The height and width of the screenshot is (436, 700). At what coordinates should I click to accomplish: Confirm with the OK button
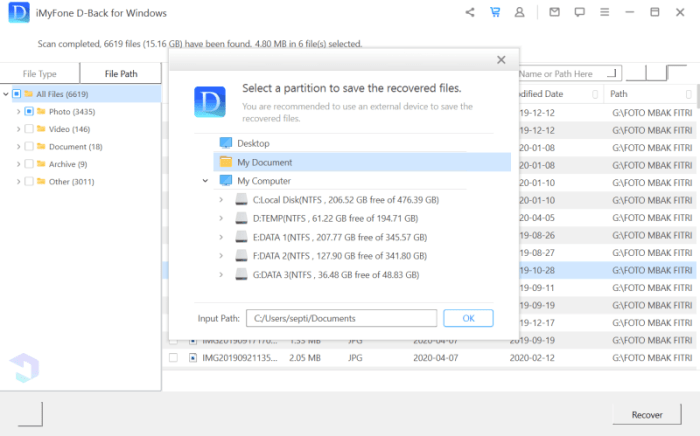(x=468, y=318)
